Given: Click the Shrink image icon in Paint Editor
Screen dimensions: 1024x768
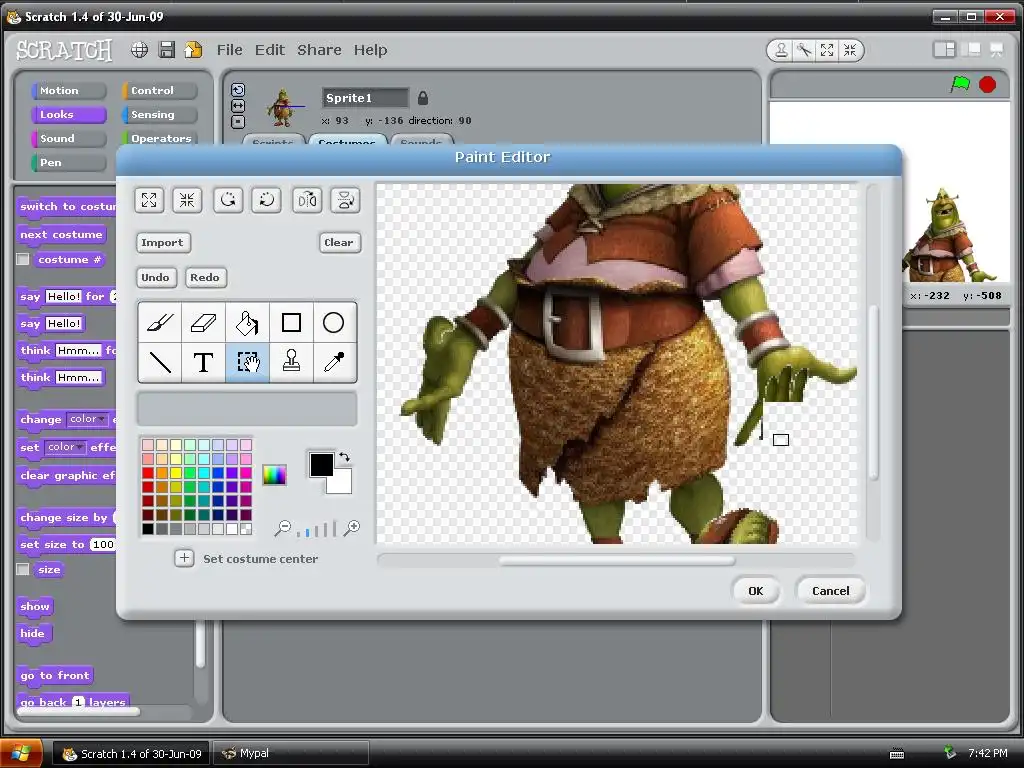Looking at the screenshot, I should [x=187, y=200].
